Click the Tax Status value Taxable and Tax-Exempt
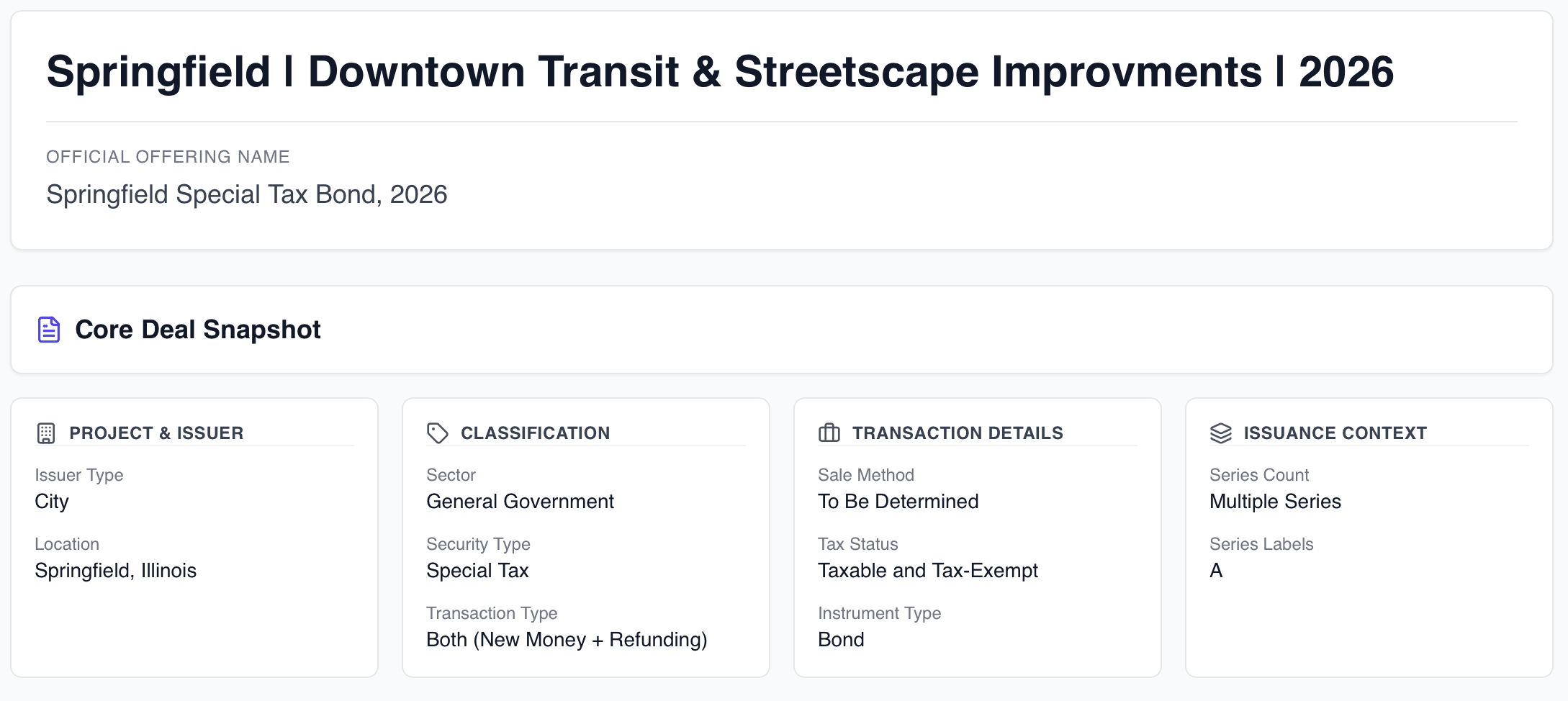Viewport: 1568px width, 701px height. coord(927,571)
